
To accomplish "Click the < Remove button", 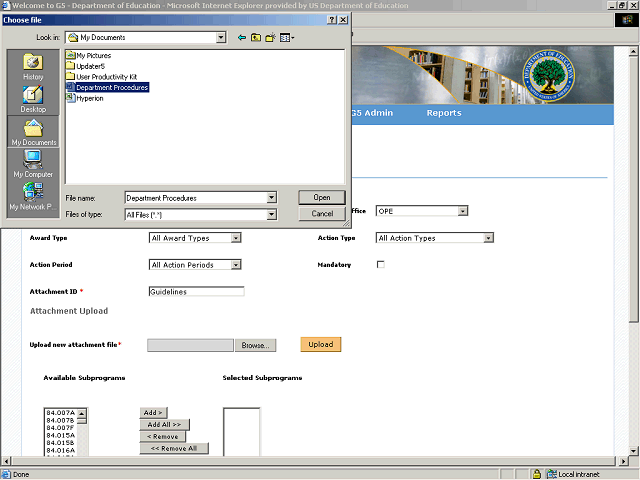I will click(x=162, y=437).
